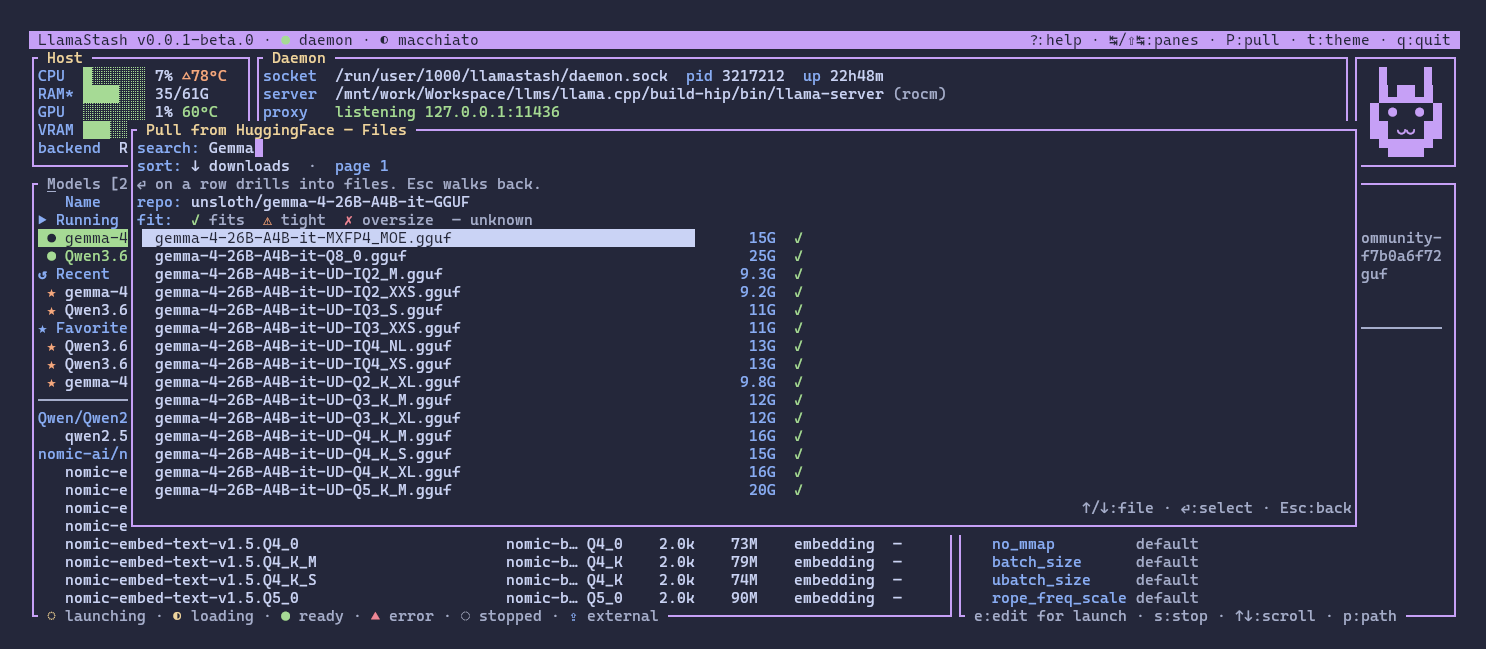Screen dimensions: 1486x649
Task: Click the external status icon in legend
Action: (573, 616)
